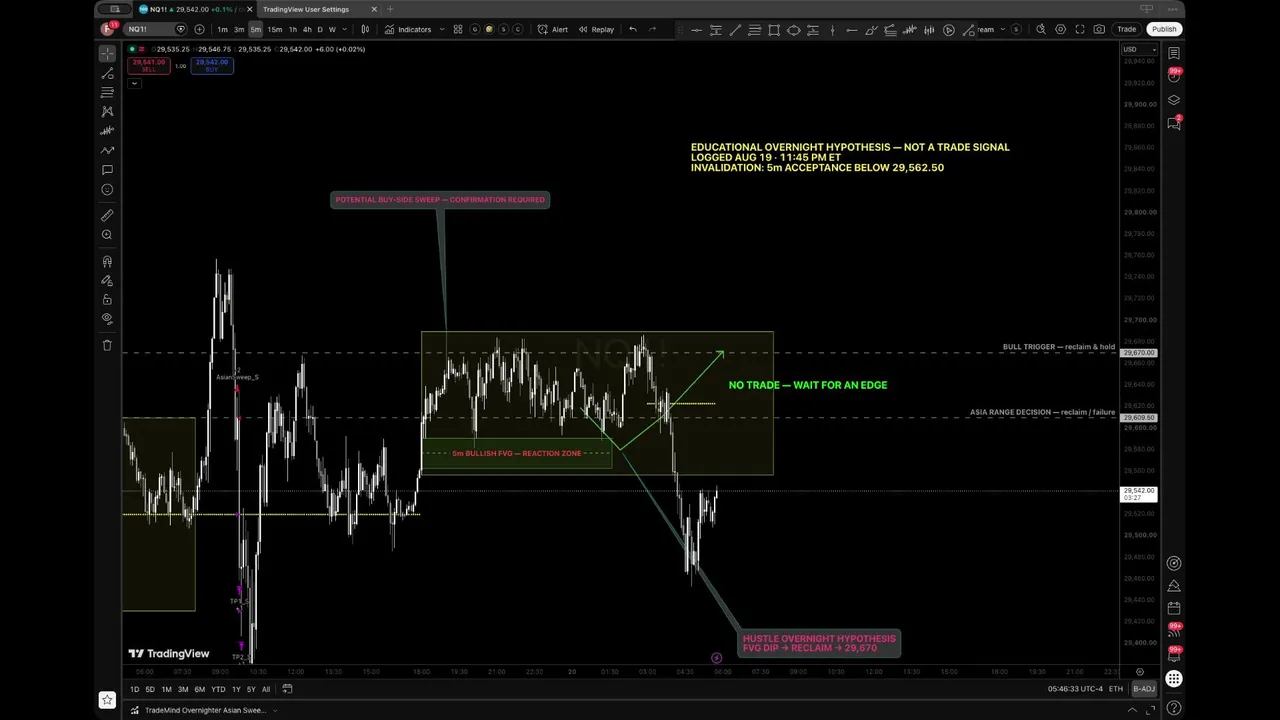The height and width of the screenshot is (720, 1280).
Task: Click the quick search magnifier icon
Action: (x=1041, y=29)
